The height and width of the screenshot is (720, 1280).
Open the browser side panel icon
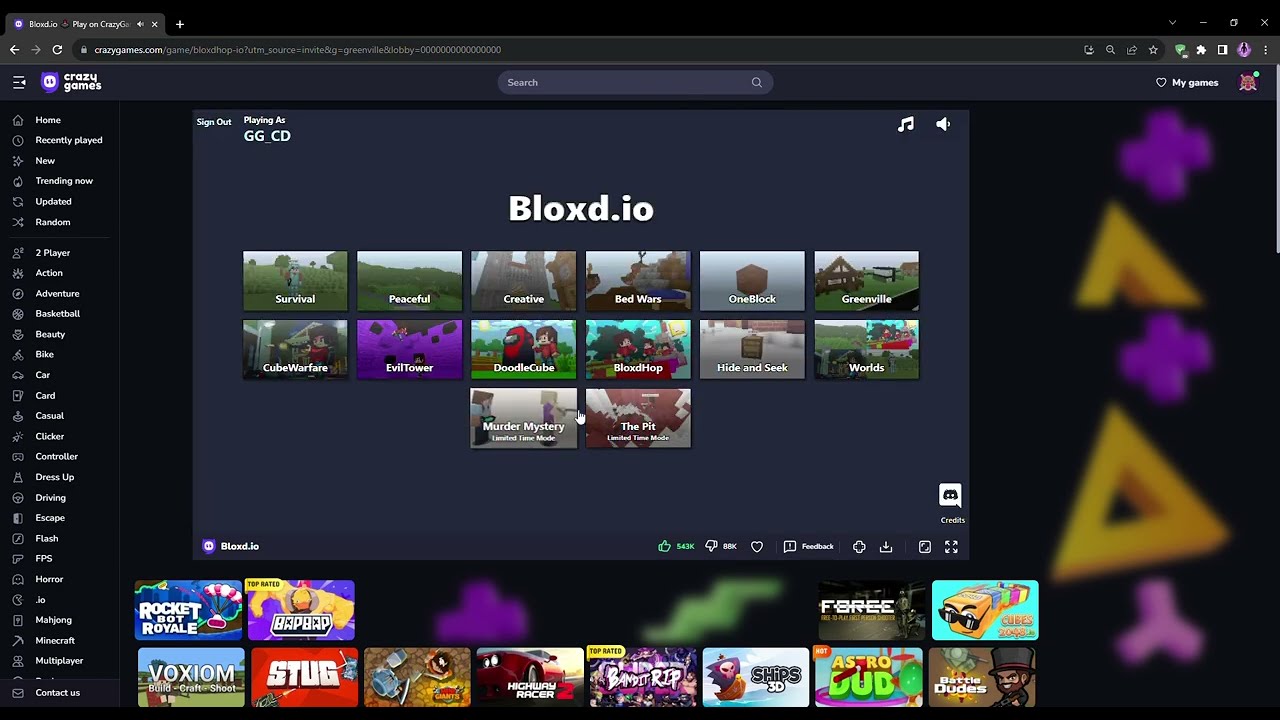coord(1222,50)
